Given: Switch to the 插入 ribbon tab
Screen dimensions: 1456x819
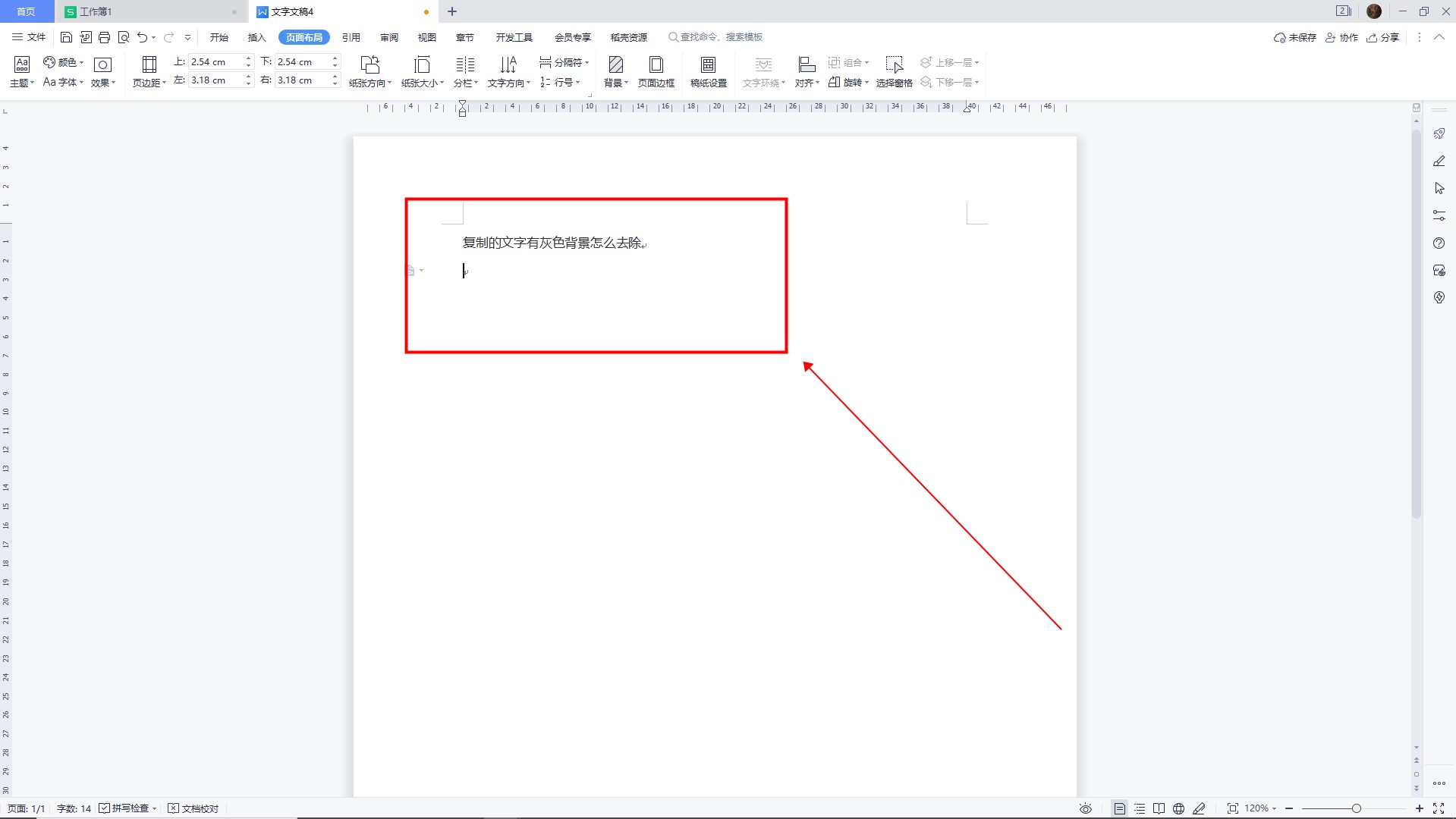Looking at the screenshot, I should (256, 37).
